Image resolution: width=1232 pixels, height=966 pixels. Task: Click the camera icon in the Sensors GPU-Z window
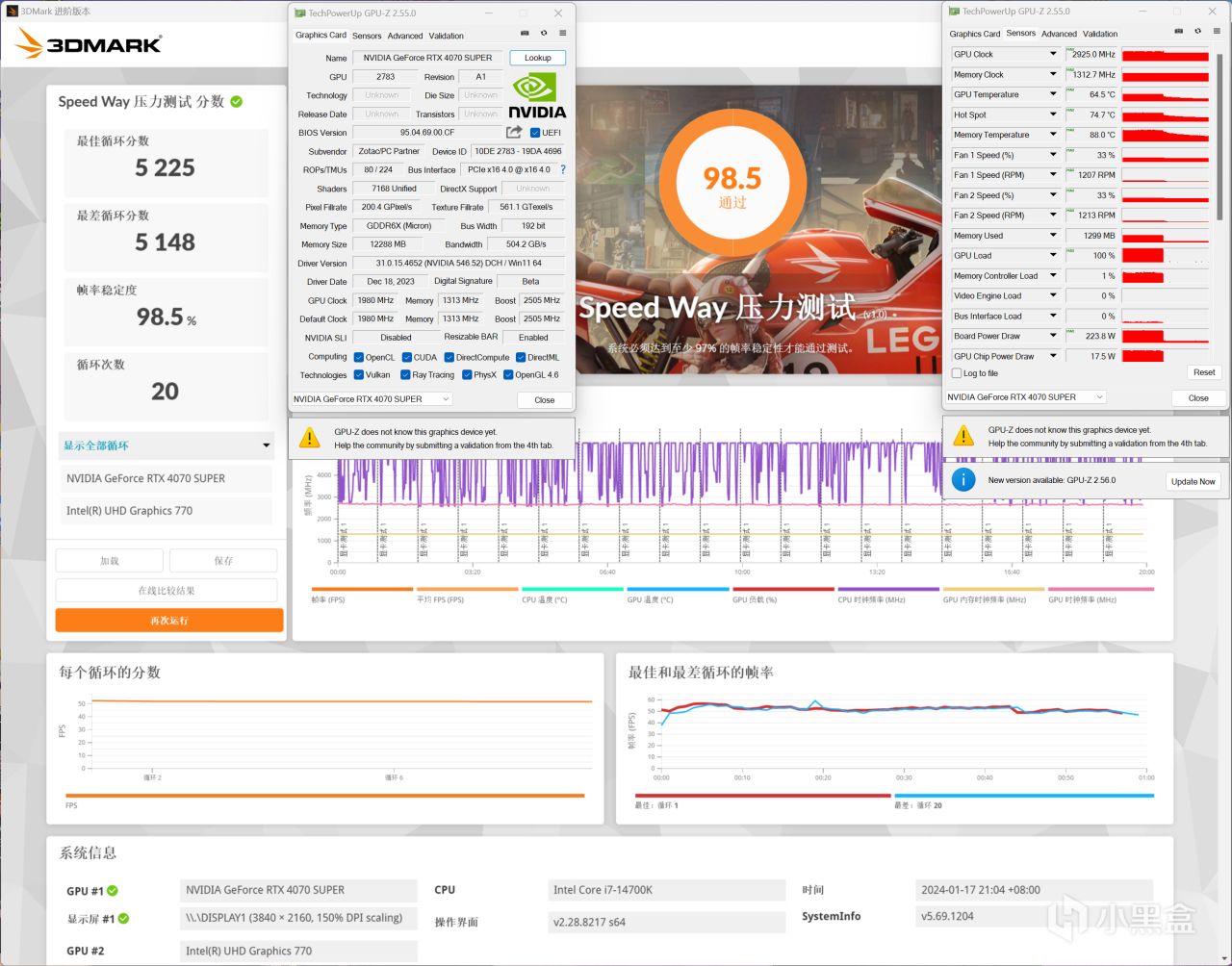(x=1178, y=32)
